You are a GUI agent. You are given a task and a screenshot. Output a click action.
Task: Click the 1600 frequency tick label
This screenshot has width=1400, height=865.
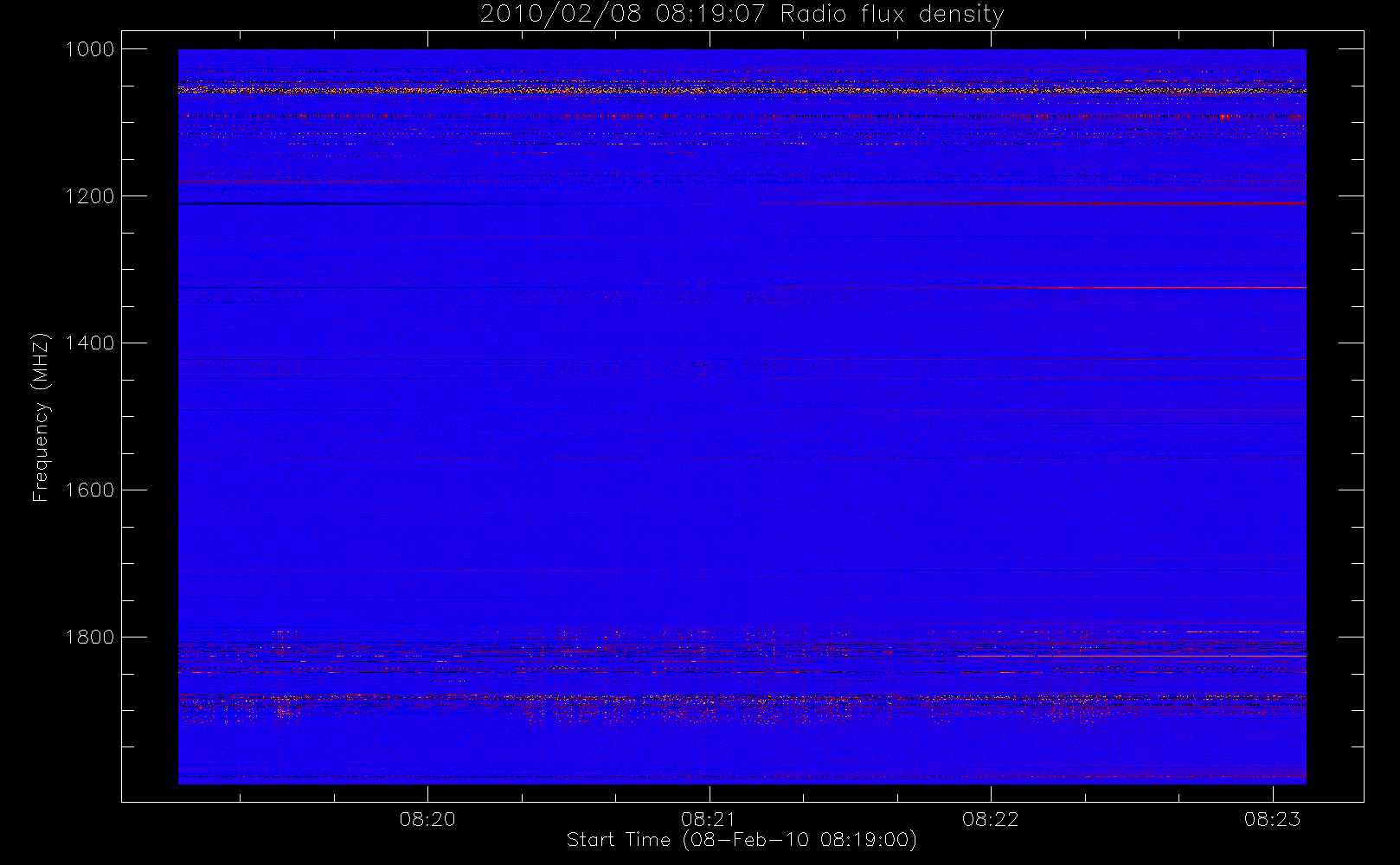pos(90,490)
